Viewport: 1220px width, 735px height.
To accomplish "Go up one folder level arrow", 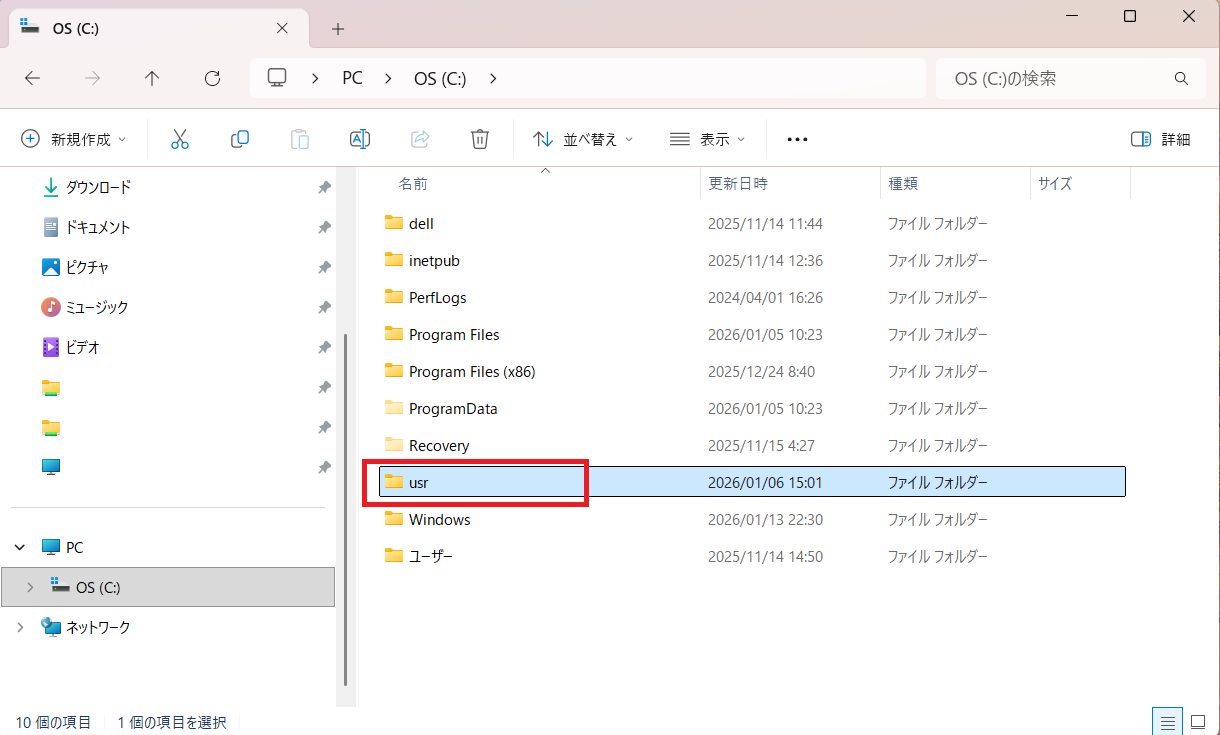I will point(152,78).
